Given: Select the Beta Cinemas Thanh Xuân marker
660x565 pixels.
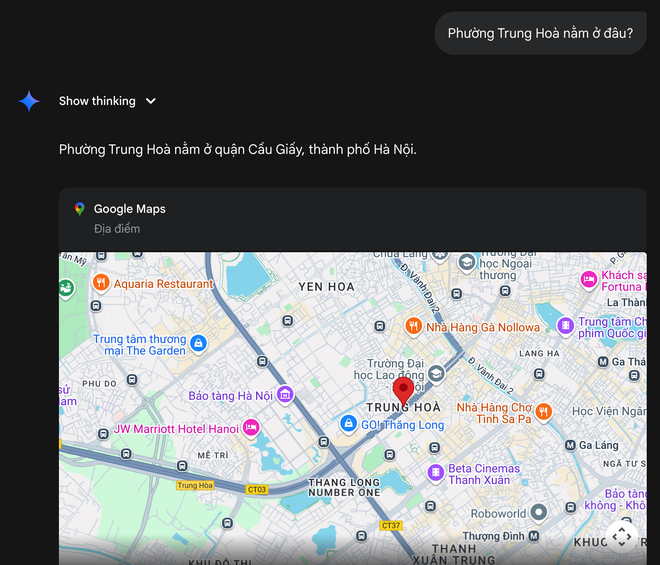Looking at the screenshot, I should 436,473.
